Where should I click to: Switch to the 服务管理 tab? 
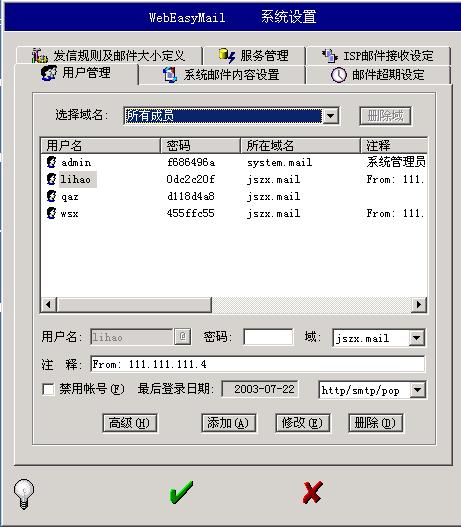[254, 55]
